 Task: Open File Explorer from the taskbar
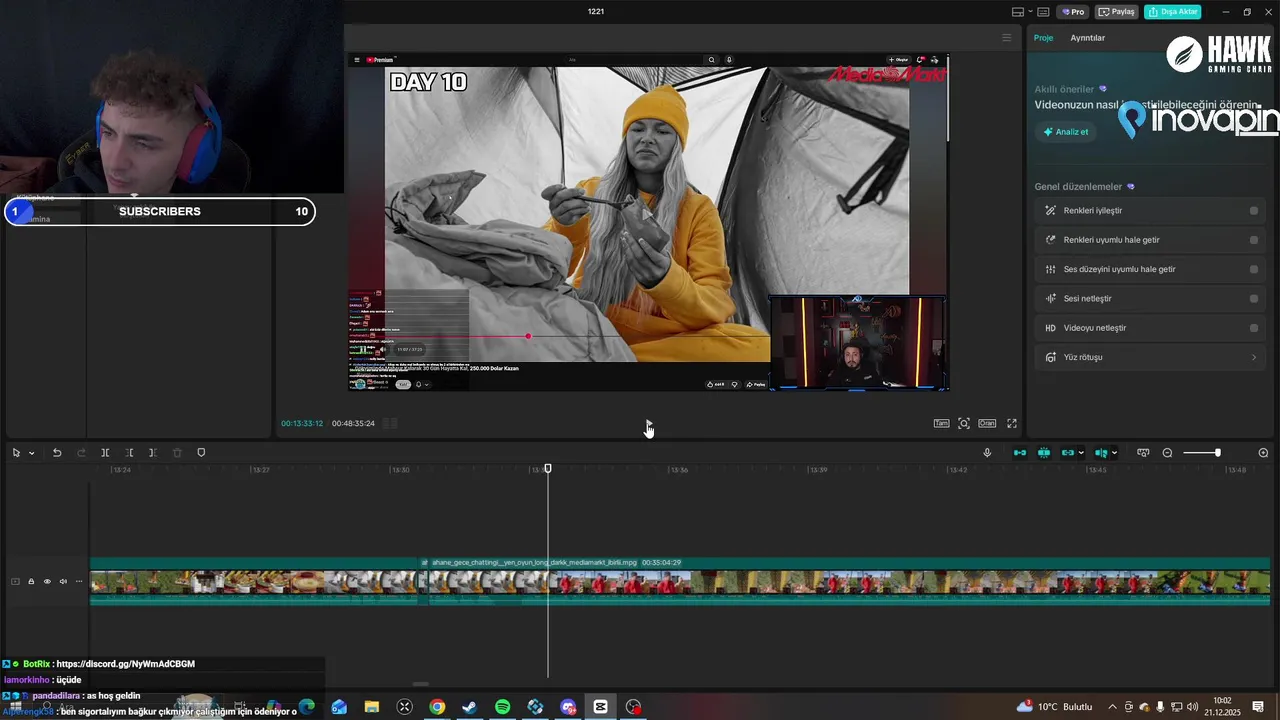tap(372, 707)
